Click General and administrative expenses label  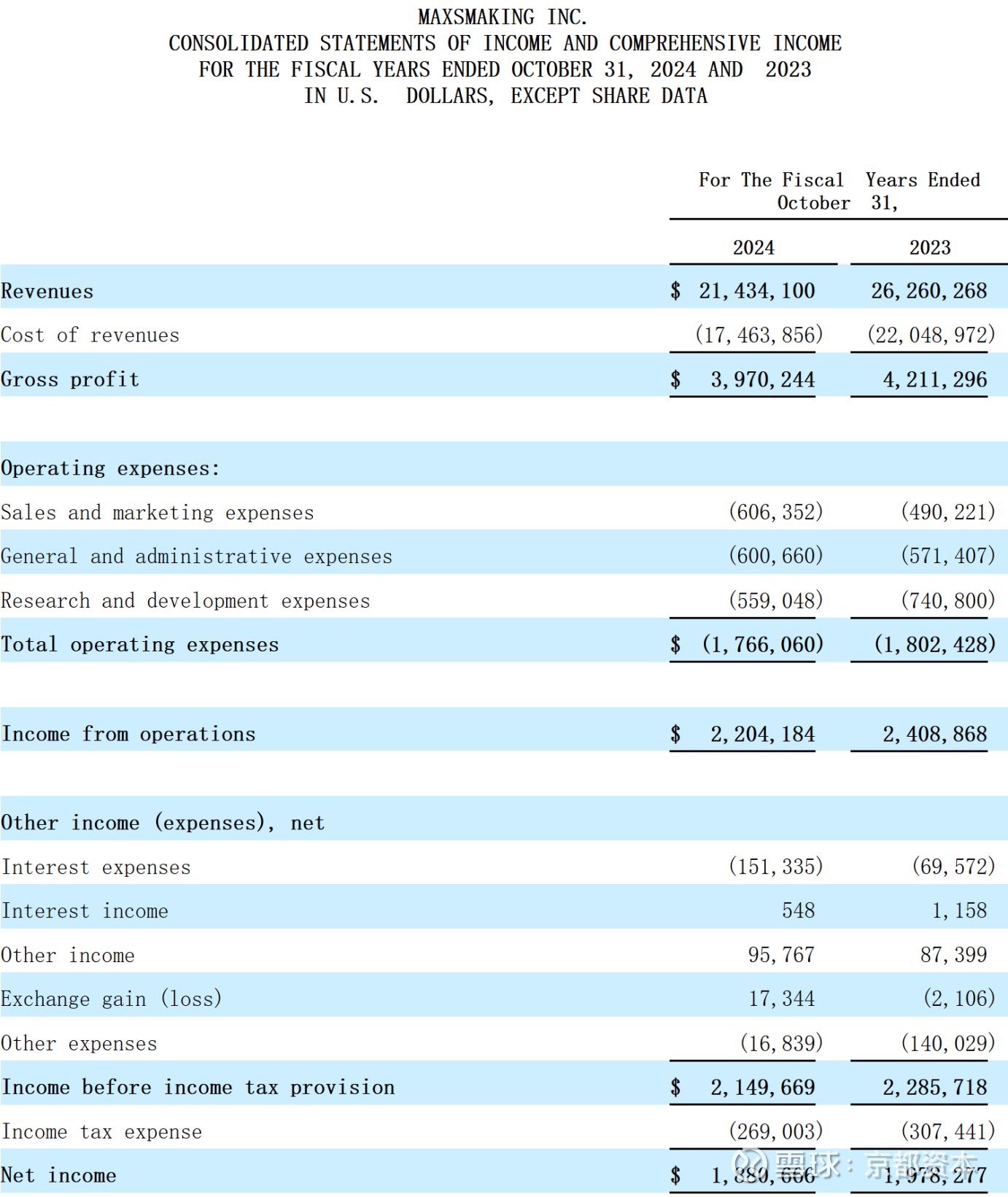(197, 557)
